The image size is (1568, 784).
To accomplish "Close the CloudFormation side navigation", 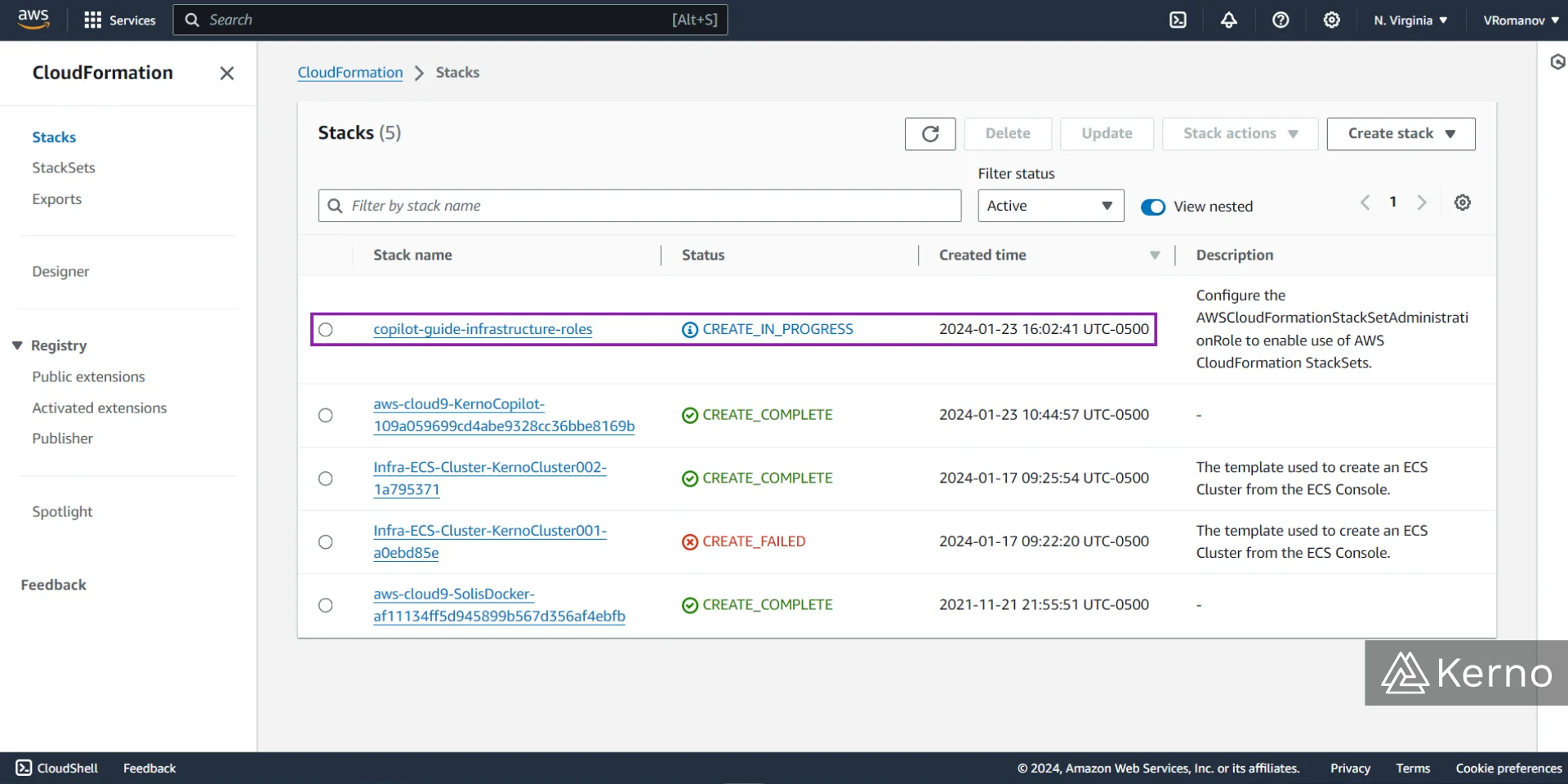I will click(x=227, y=73).
